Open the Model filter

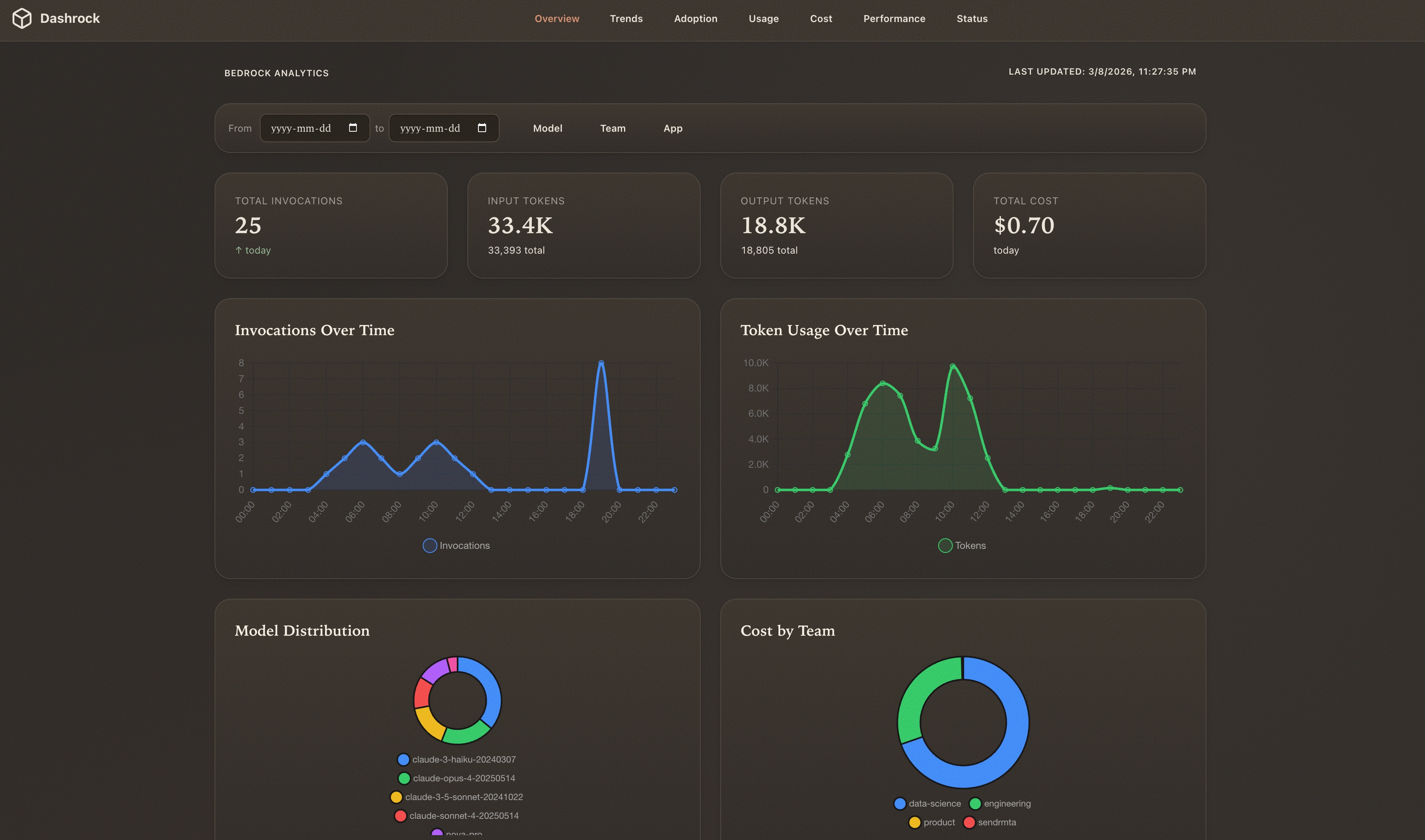coord(547,128)
